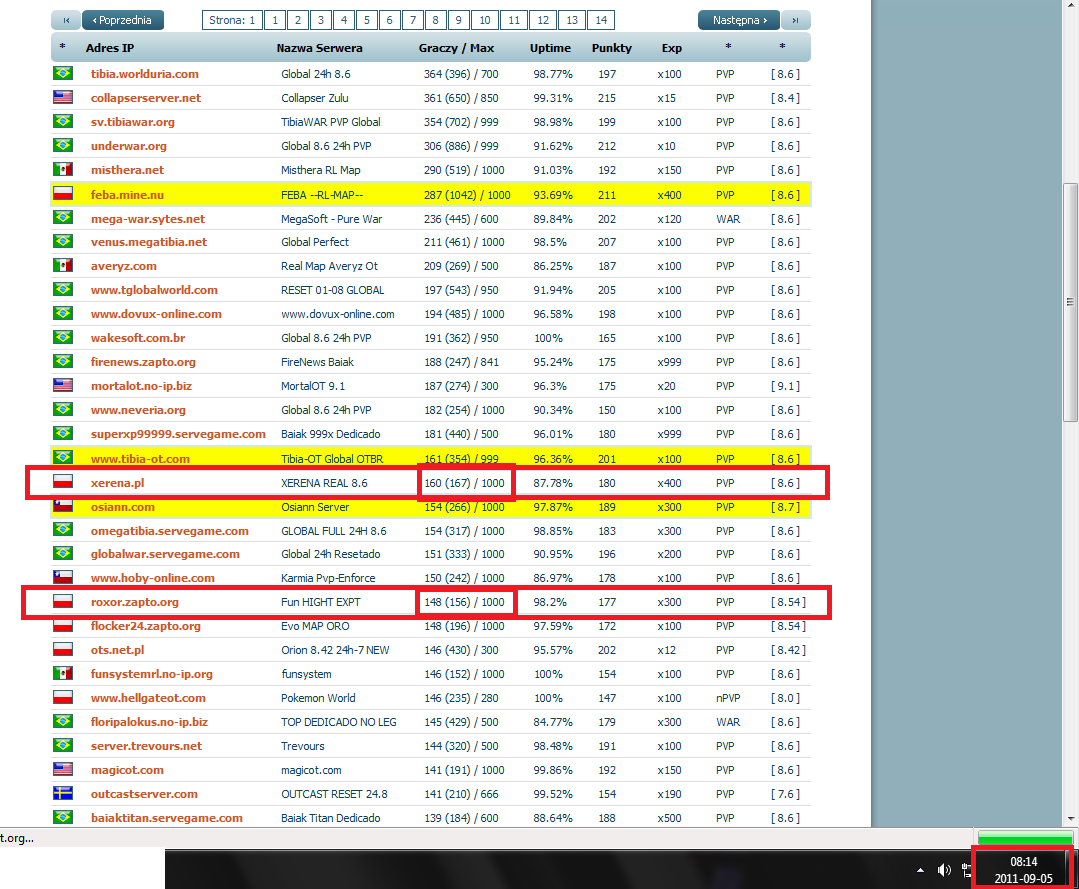The image size is (1079, 889).
Task: Open page 12 of the server list
Action: pos(543,20)
